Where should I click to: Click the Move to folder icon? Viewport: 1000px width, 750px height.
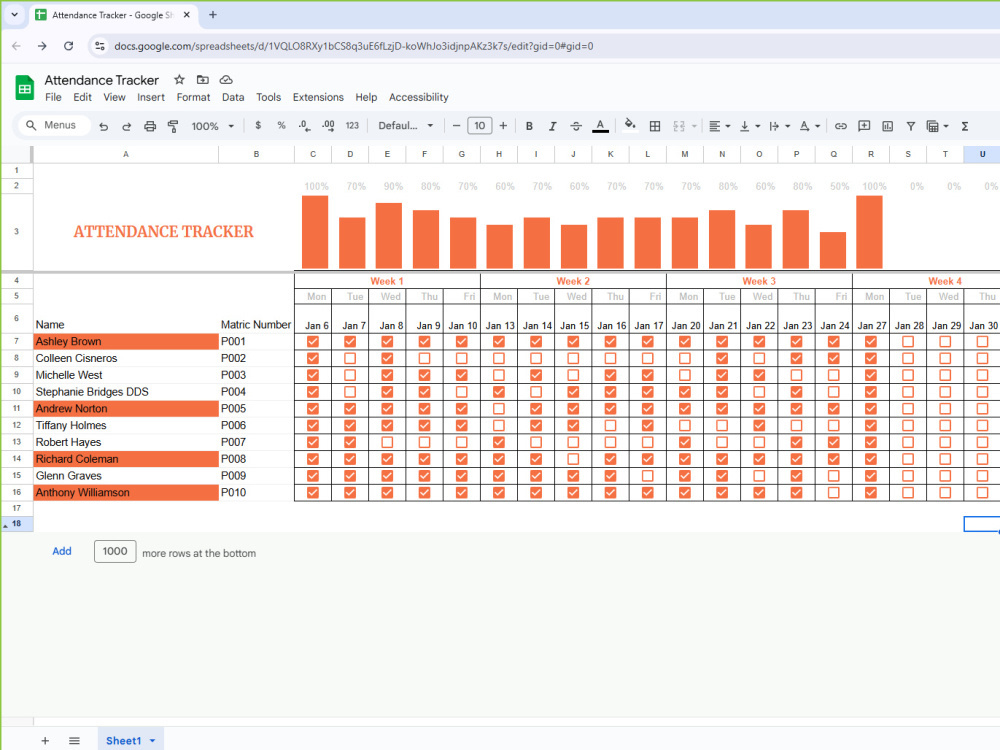[x=202, y=80]
